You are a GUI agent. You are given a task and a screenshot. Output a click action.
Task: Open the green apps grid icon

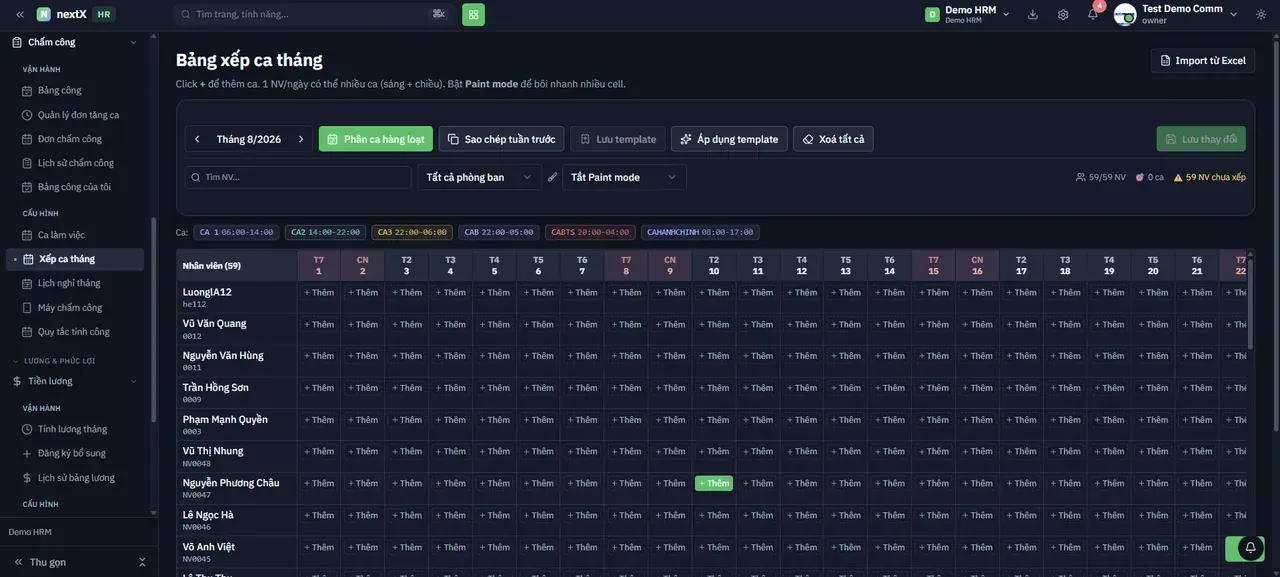(x=474, y=14)
